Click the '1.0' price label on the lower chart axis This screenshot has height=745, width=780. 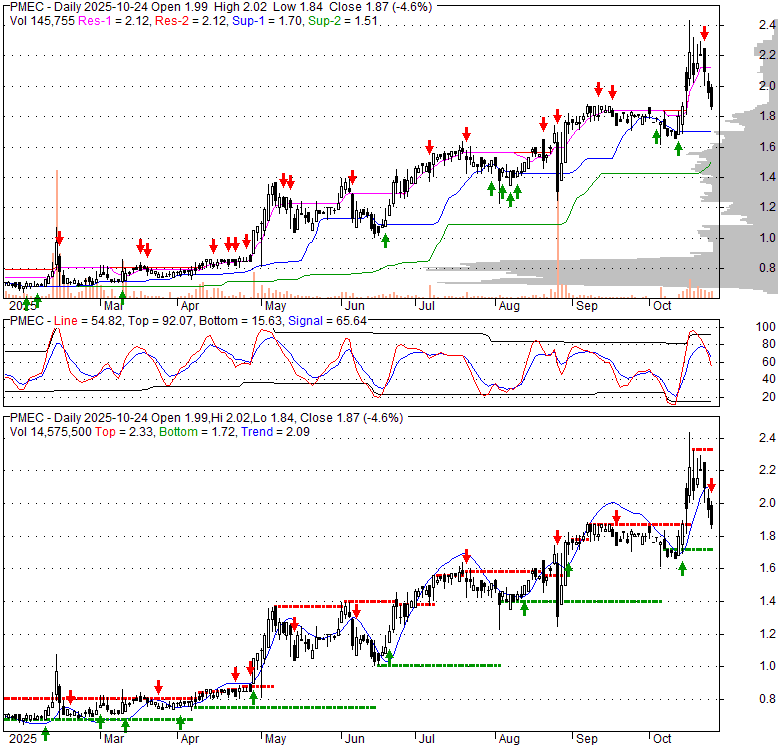click(x=767, y=666)
